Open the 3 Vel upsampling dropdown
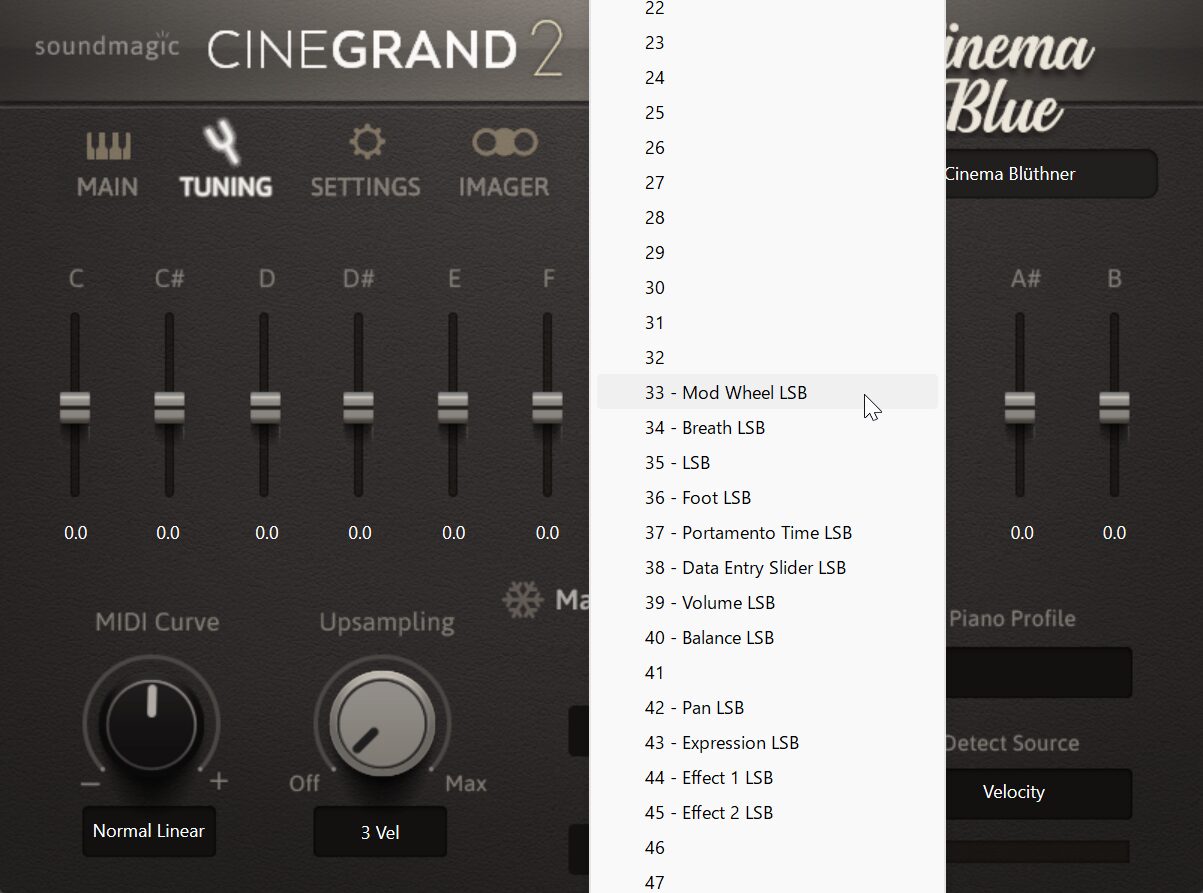The width and height of the screenshot is (1203, 893). (x=380, y=832)
